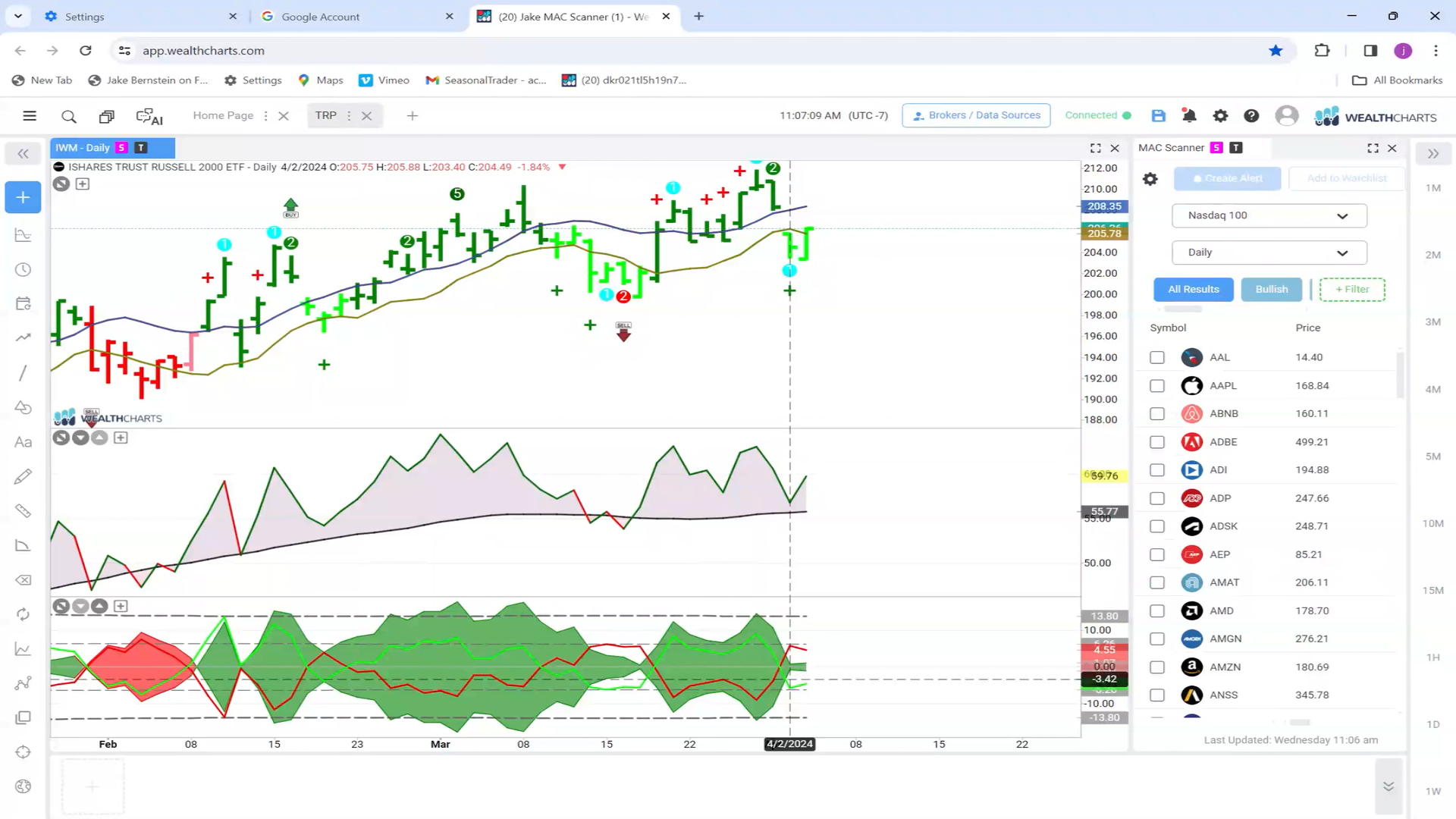Image resolution: width=1456 pixels, height=819 pixels.
Task: Open the alerts bell icon
Action: (x=1189, y=115)
